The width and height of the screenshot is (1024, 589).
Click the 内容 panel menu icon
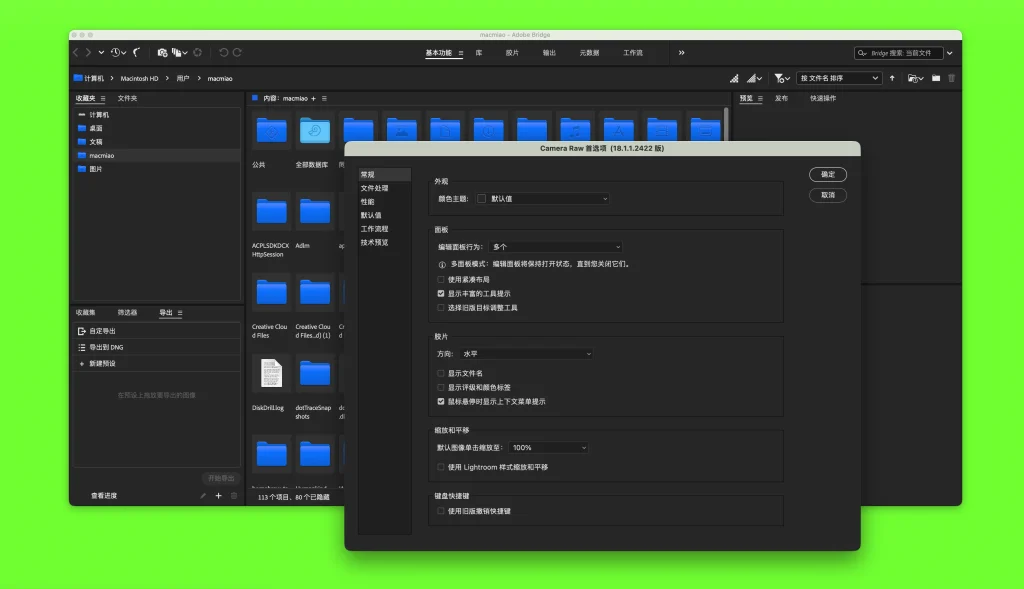coord(324,99)
